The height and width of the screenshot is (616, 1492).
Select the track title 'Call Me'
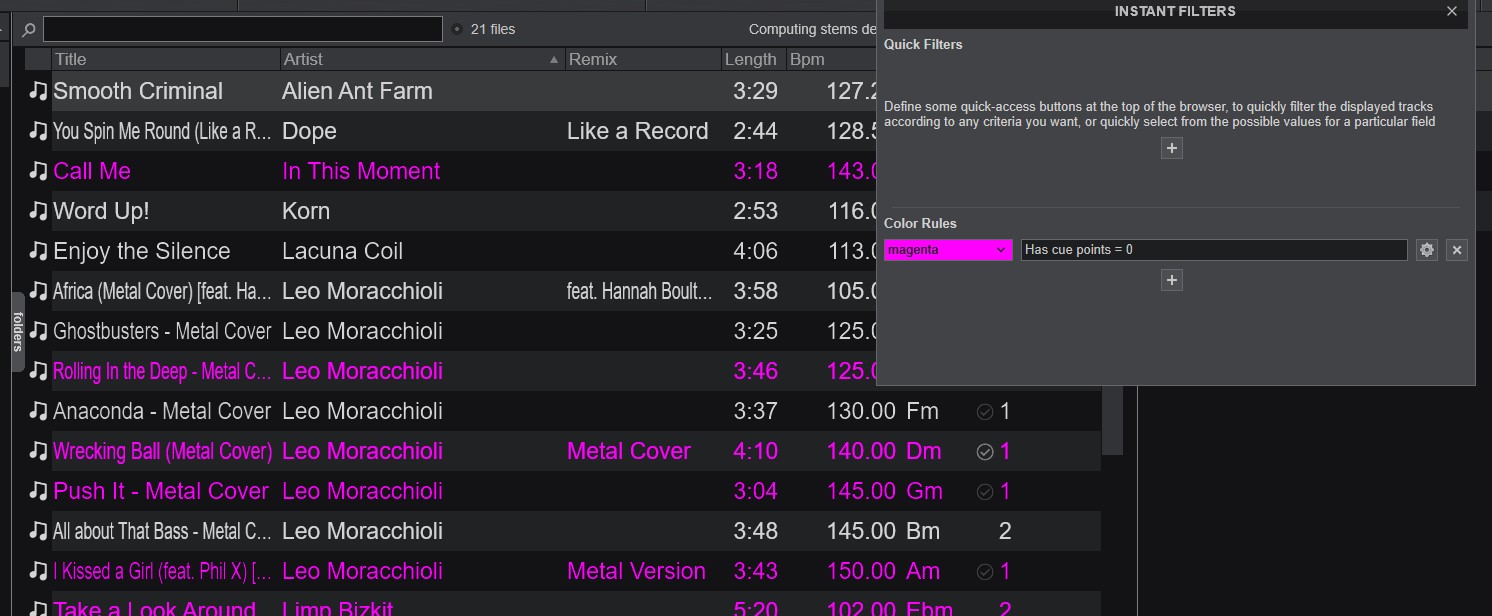(92, 171)
